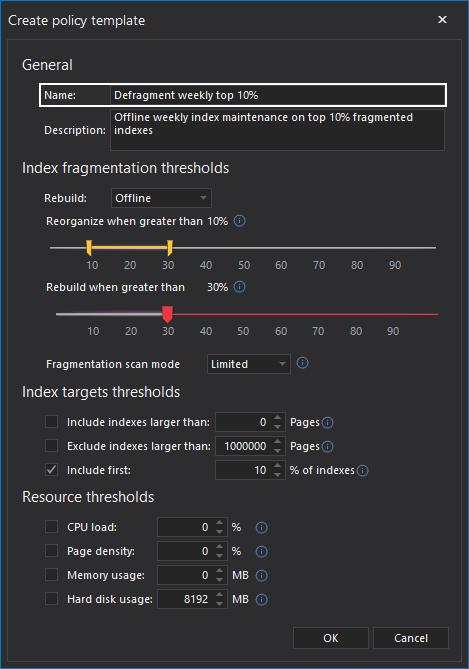Click into the Description text field
Image resolution: width=469 pixels, height=669 pixels.
pos(277,130)
